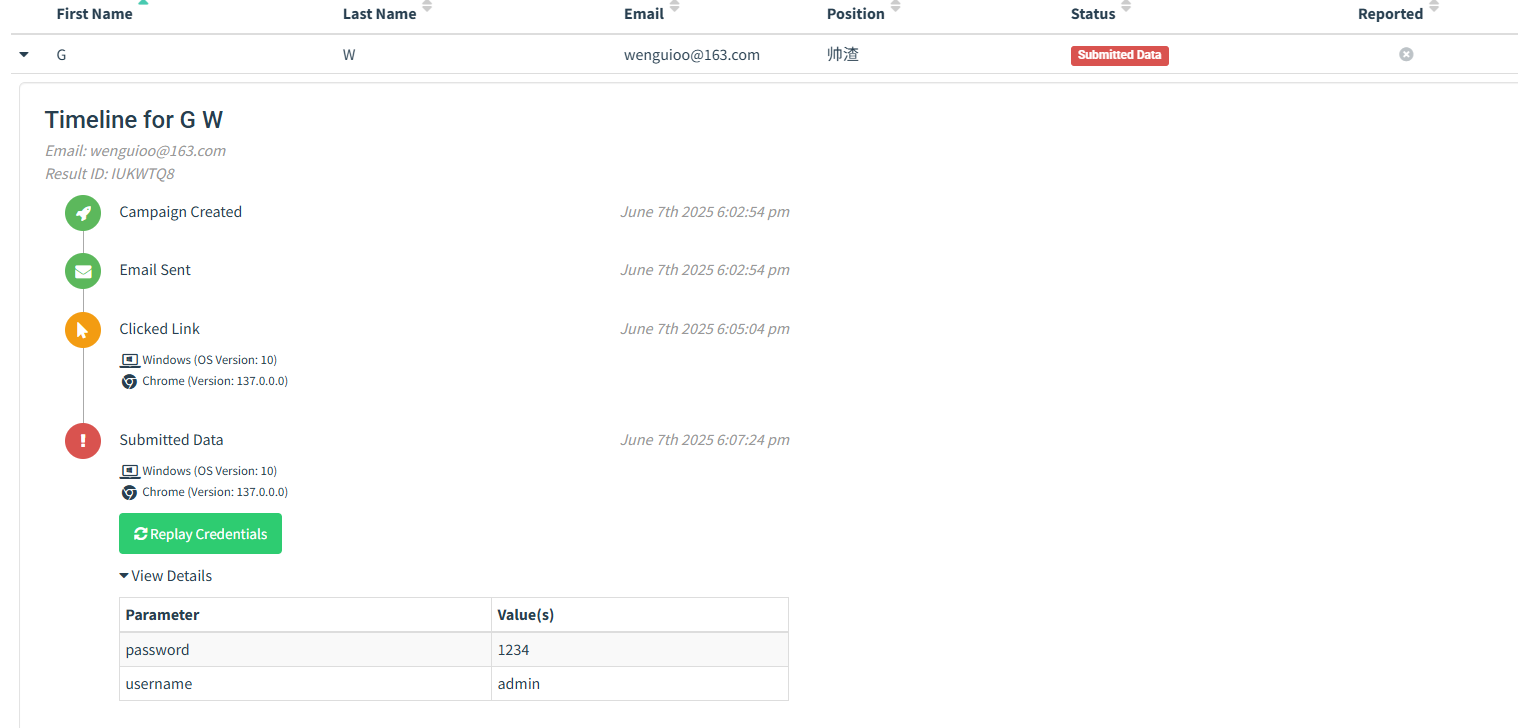Click the Chrome icon under Clicked Link
The height and width of the screenshot is (728, 1518).
pos(129,381)
